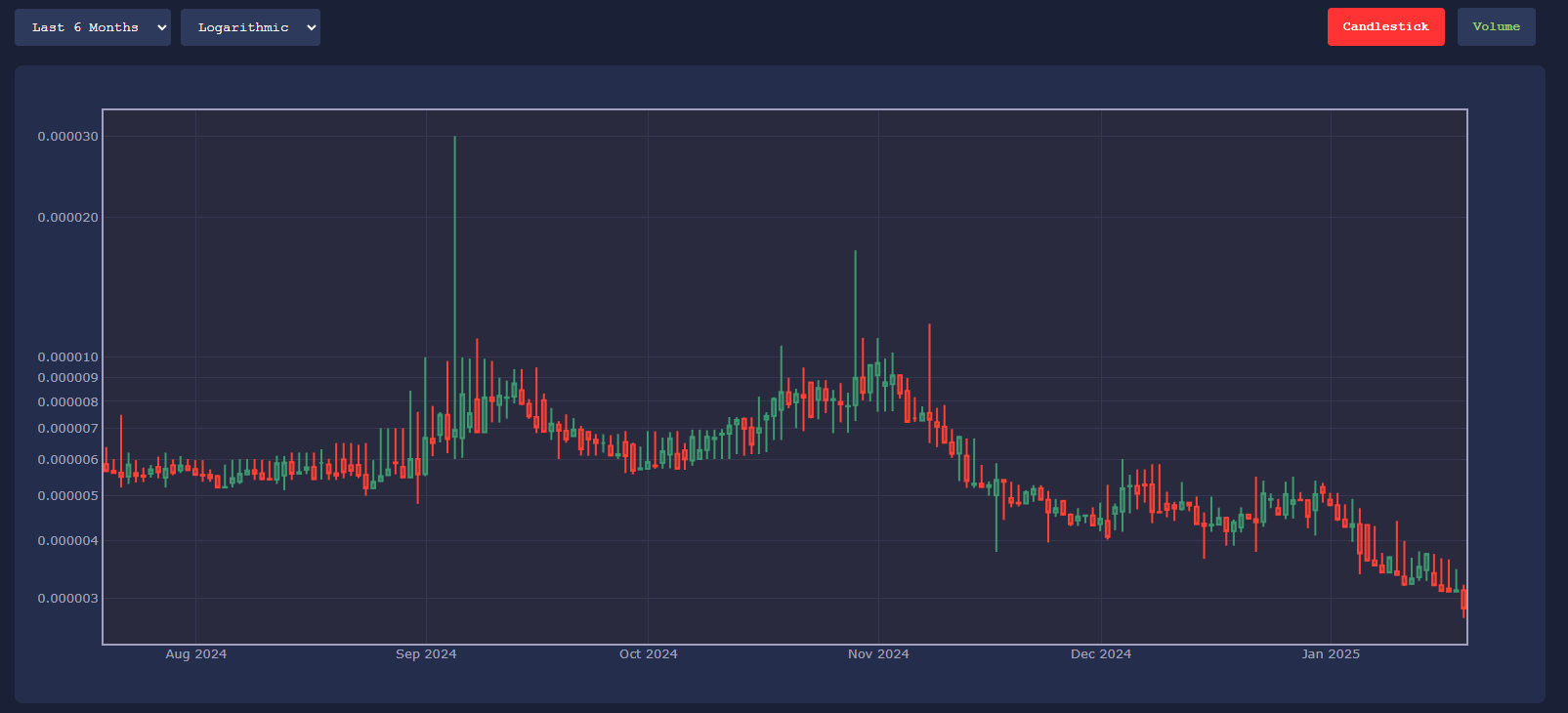This screenshot has height=713, width=1568.
Task: Switch to the Candlestick chart view
Action: 1385,27
